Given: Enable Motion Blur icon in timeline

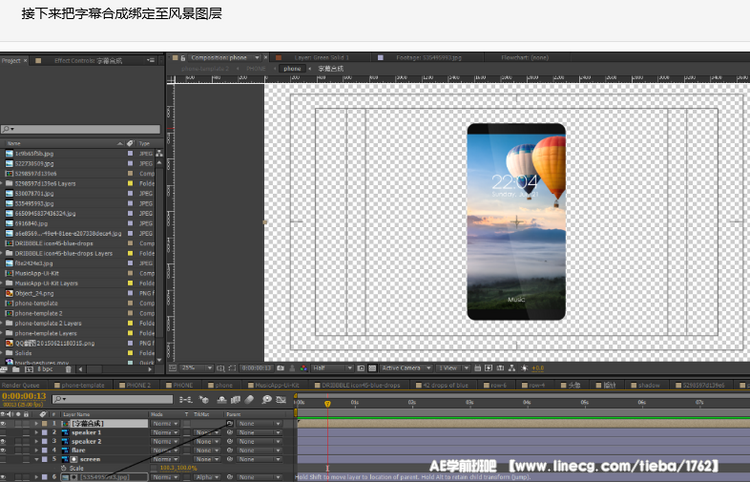Looking at the screenshot, I should [x=249, y=400].
